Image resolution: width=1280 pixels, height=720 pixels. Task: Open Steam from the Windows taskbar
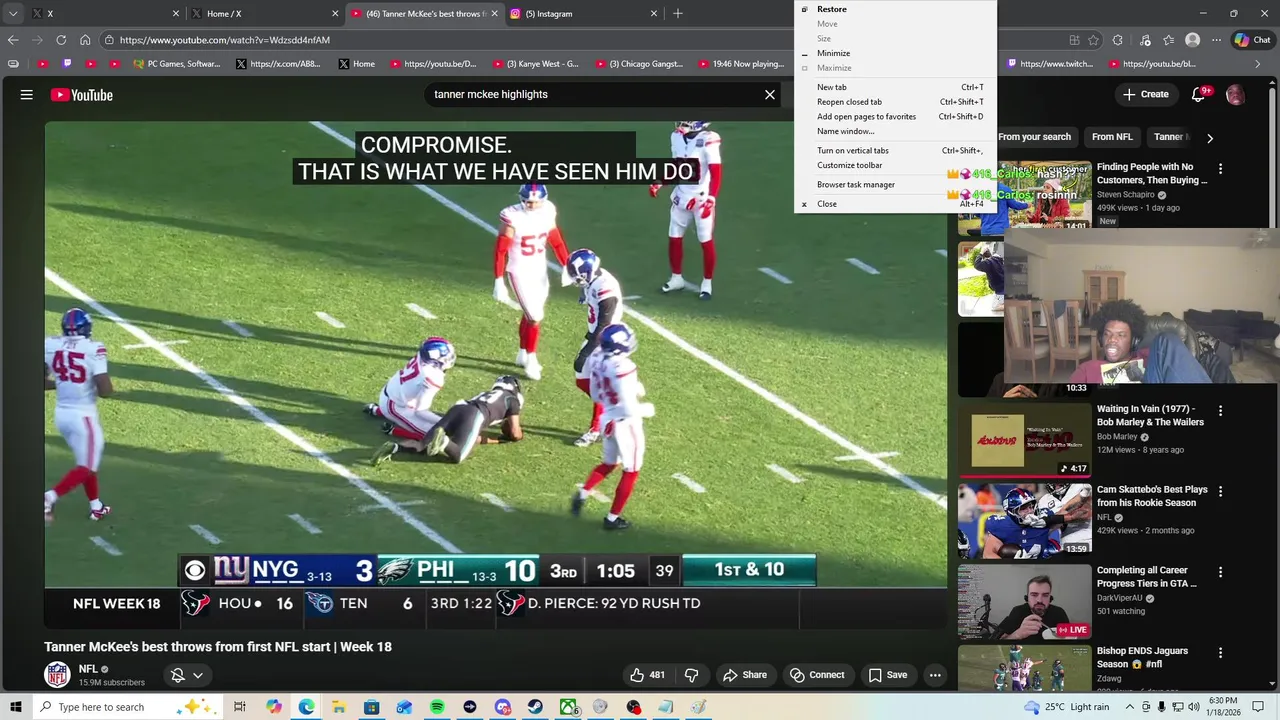click(x=535, y=707)
